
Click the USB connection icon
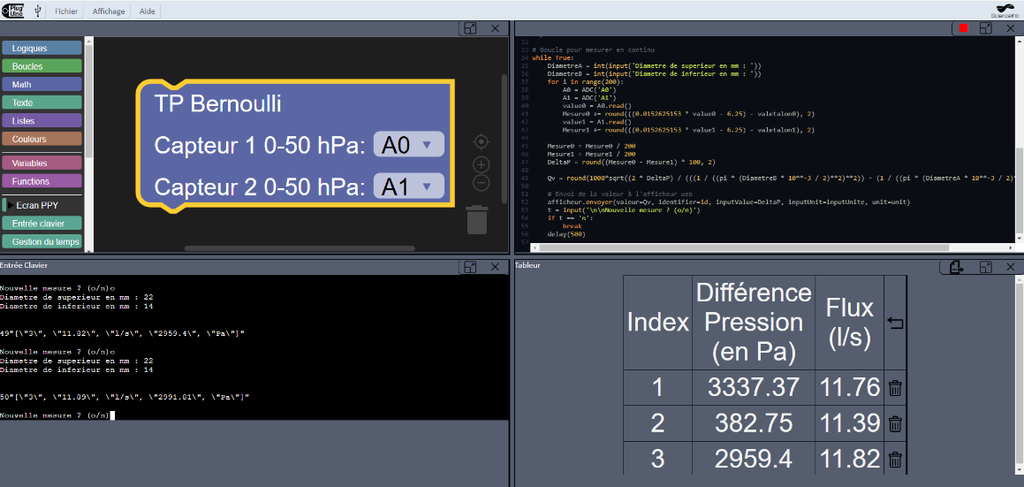pyautogui.click(x=39, y=11)
